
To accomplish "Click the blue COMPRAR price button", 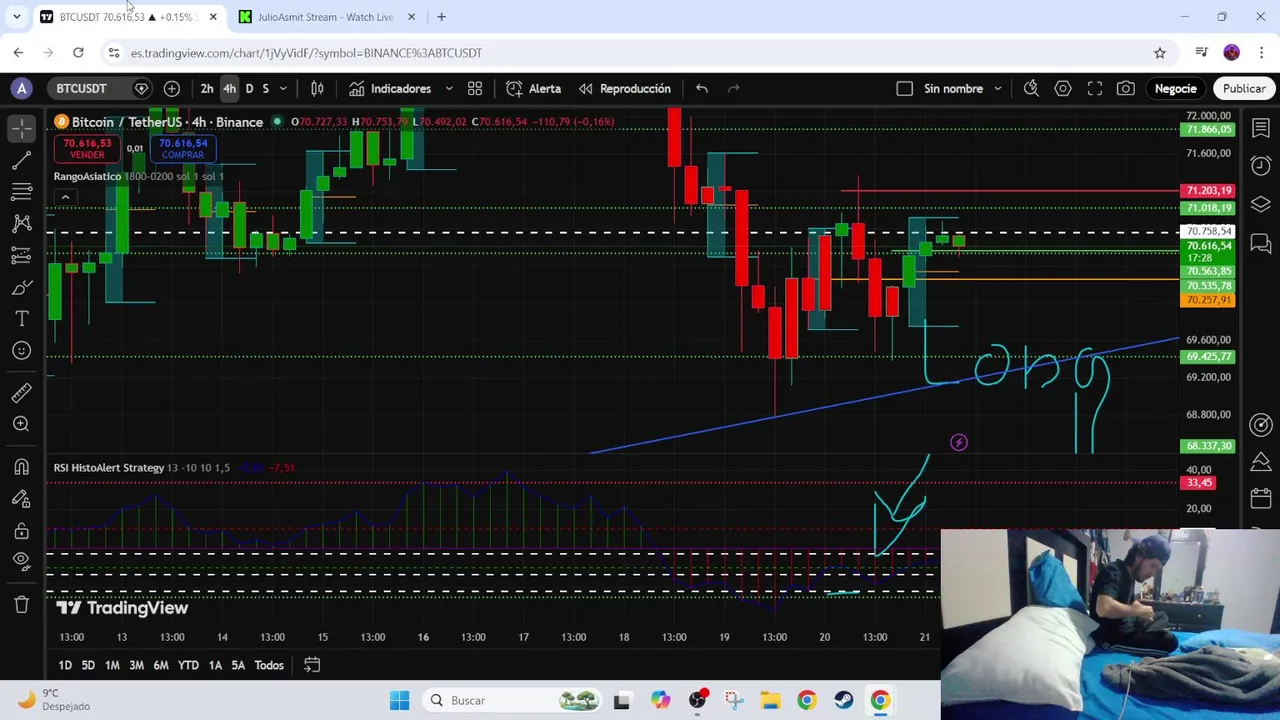I will click(183, 148).
